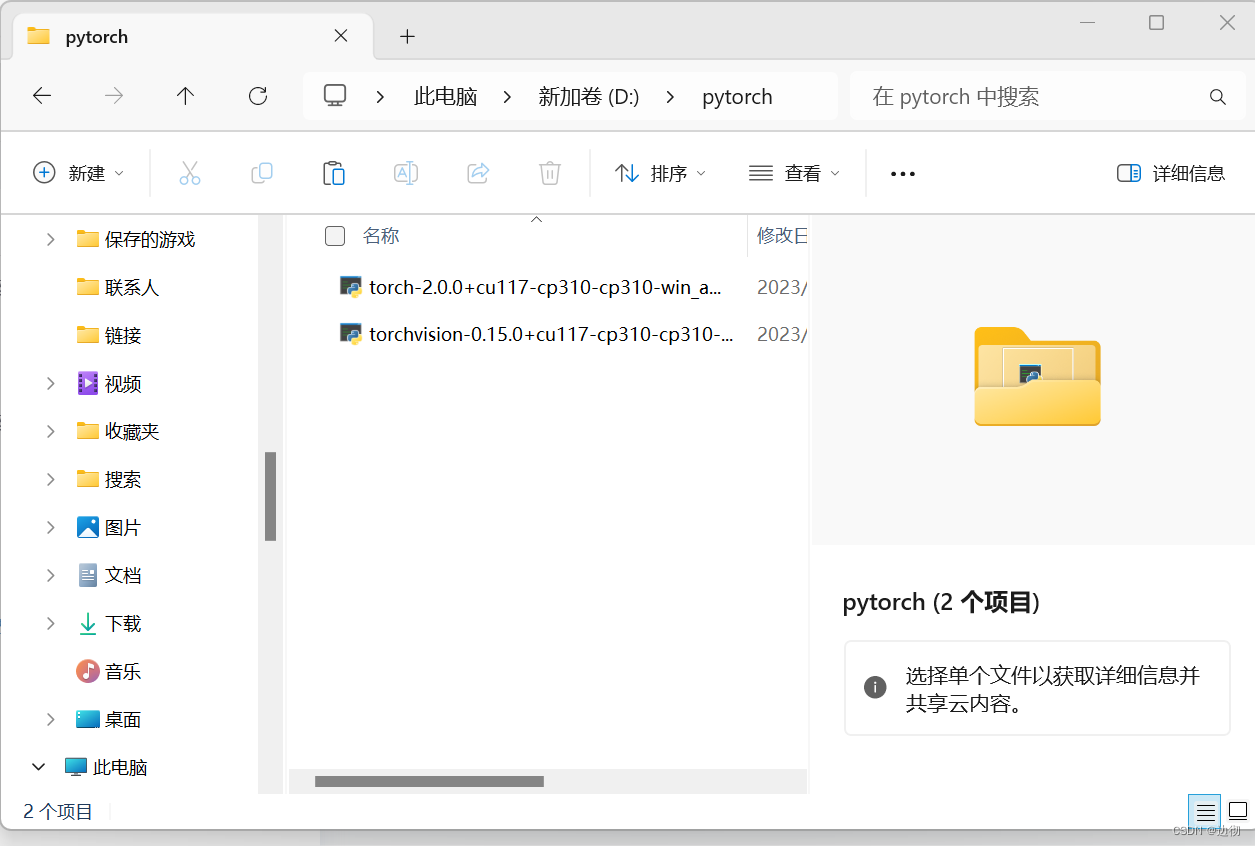Open the three-dot more options menu
1255x846 pixels.
click(903, 174)
